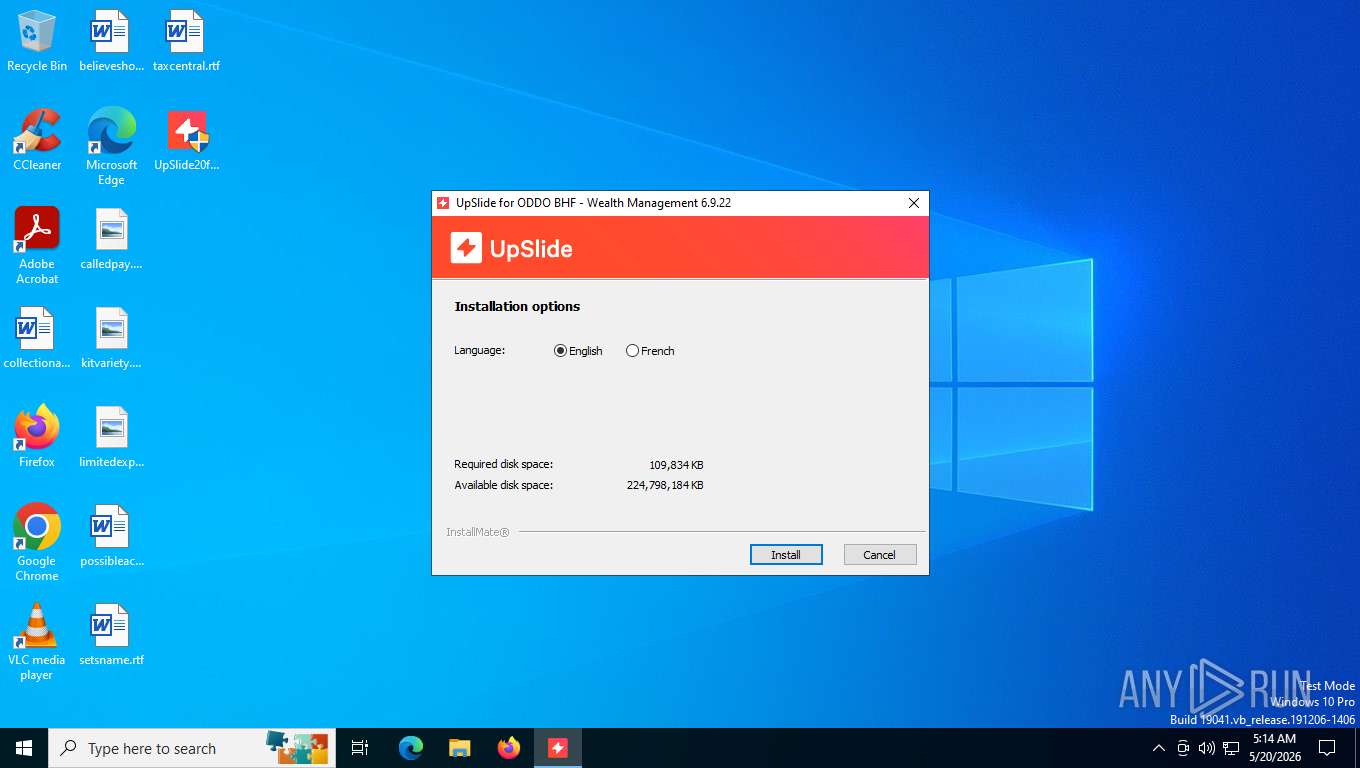The height and width of the screenshot is (768, 1360).
Task: Select the setsname.rtf desktop file
Action: click(x=111, y=635)
